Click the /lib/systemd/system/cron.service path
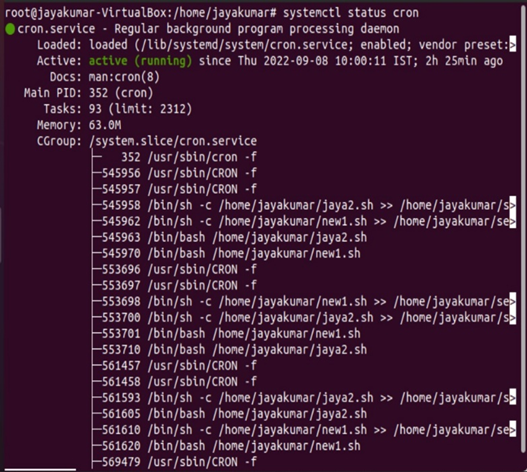Viewport: 527px width, 472px height. pos(245,45)
